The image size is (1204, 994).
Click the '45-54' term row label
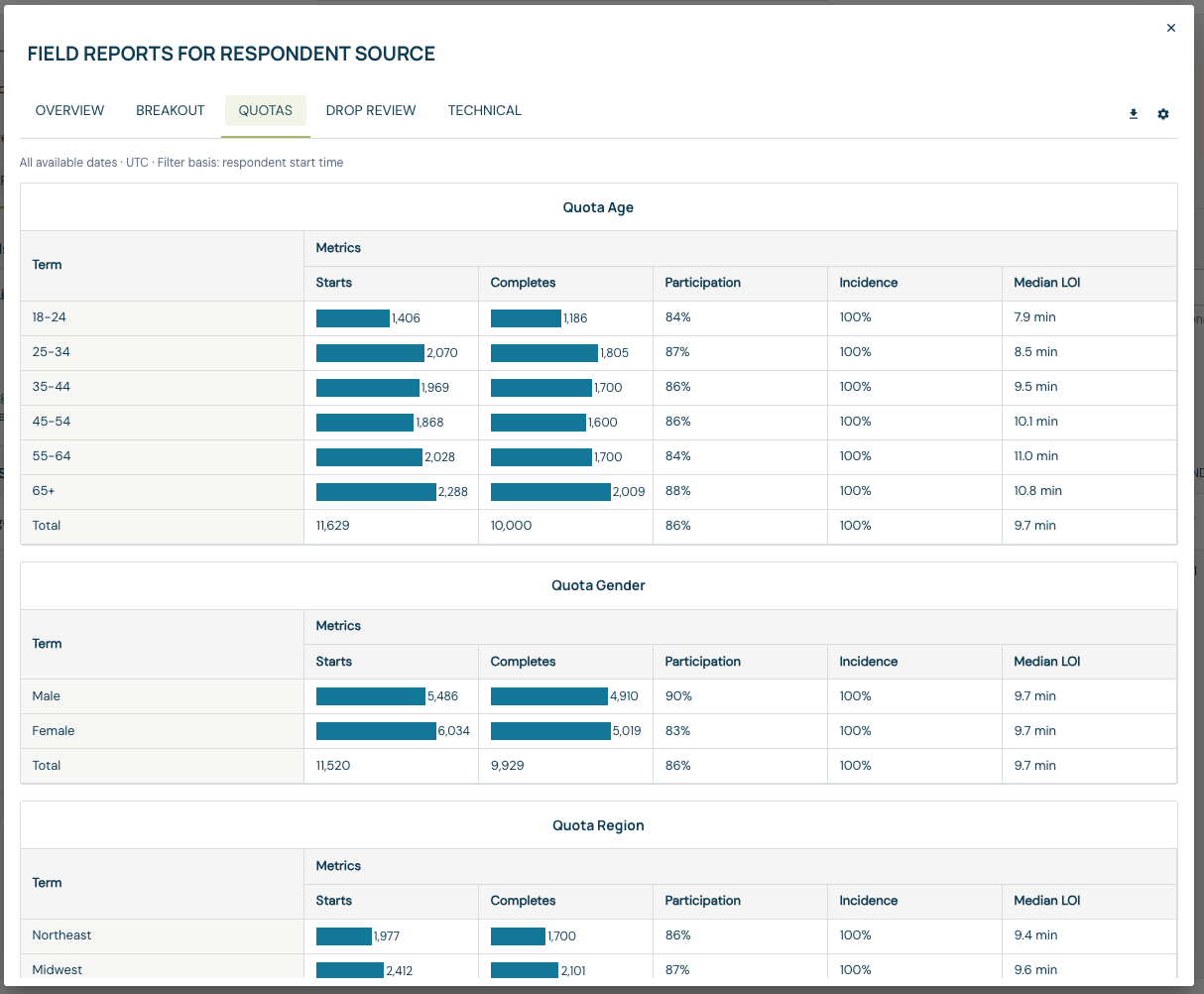point(52,422)
